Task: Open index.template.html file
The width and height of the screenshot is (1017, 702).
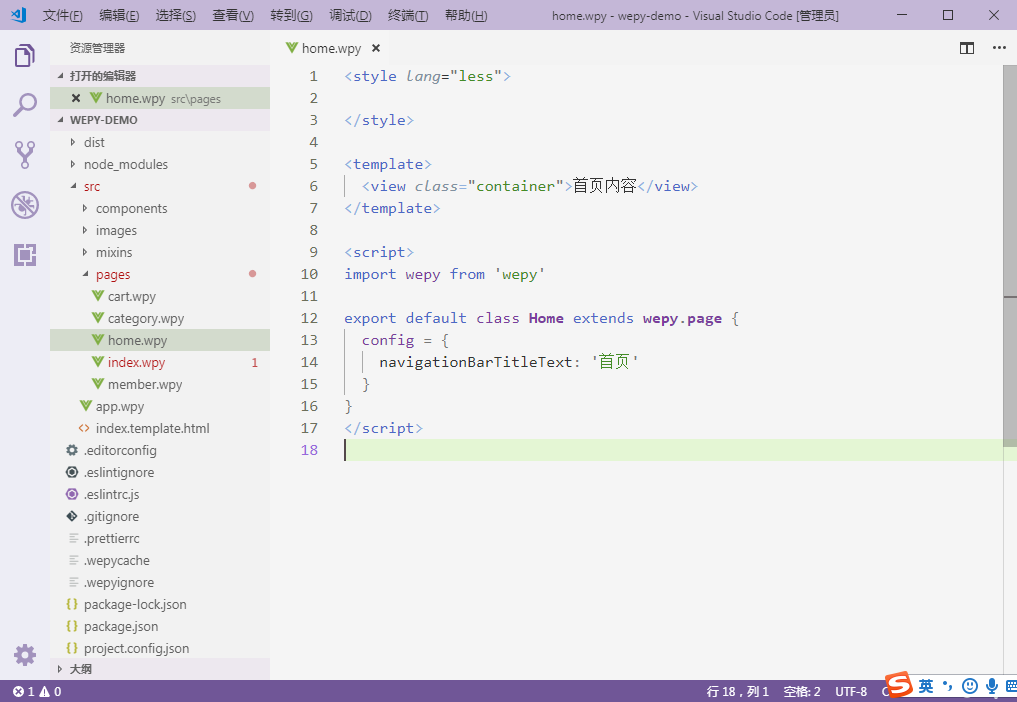Action: click(160, 428)
